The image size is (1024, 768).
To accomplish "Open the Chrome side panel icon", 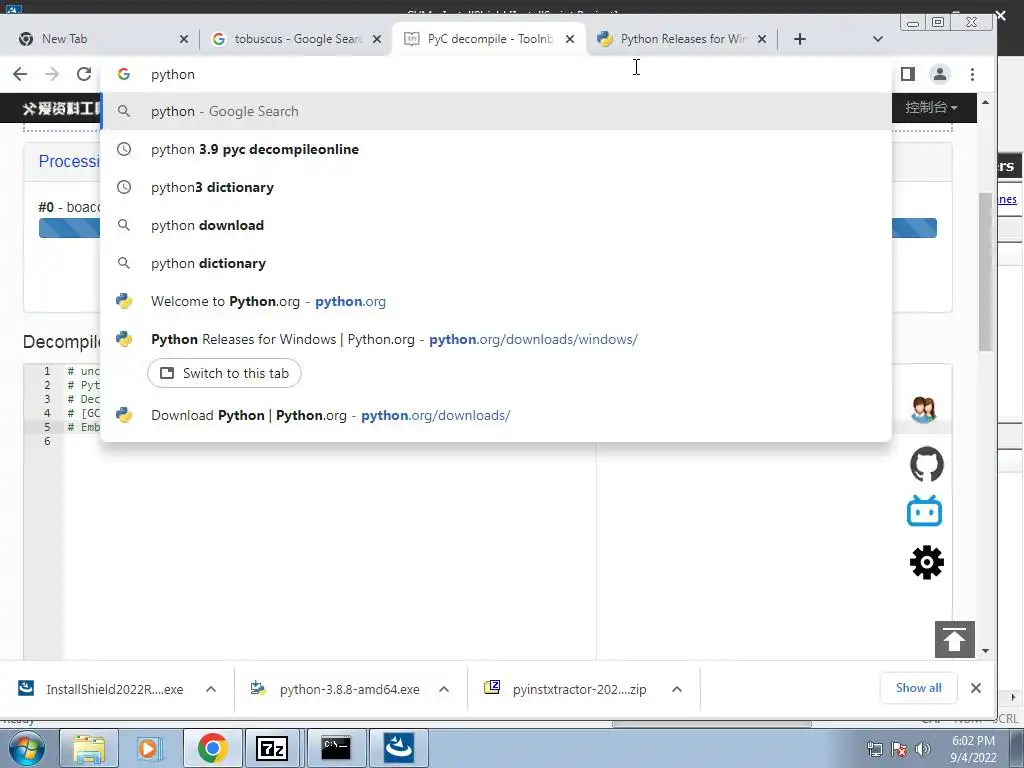I will click(908, 74).
